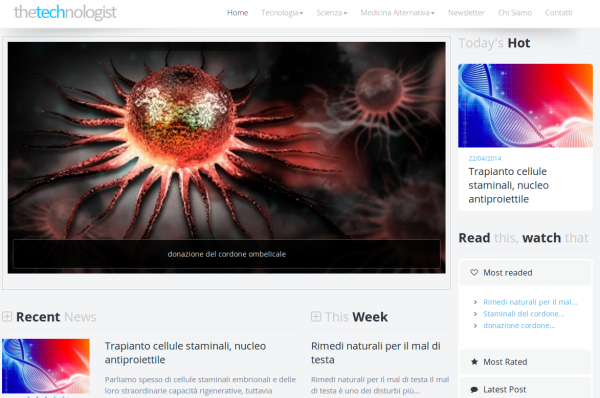
Task: Open the Contatti link
Action: [559, 13]
